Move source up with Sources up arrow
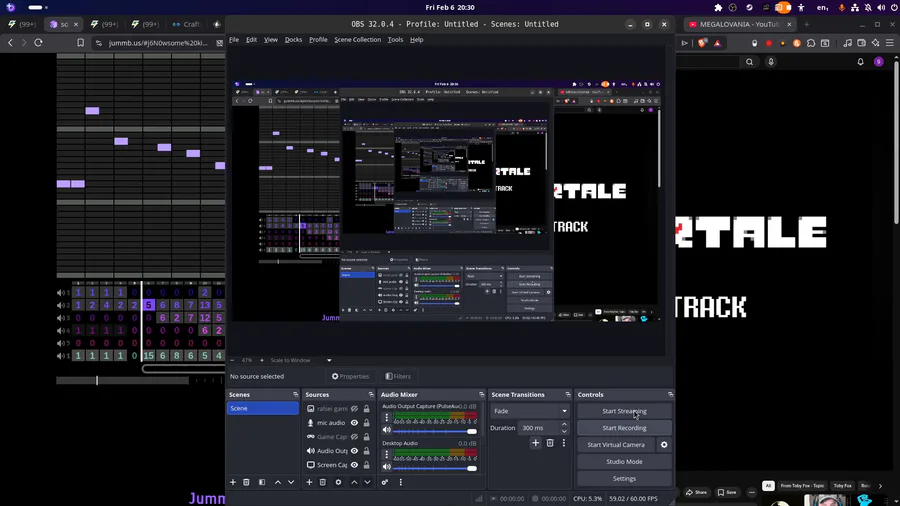The height and width of the screenshot is (506, 900). [354, 482]
